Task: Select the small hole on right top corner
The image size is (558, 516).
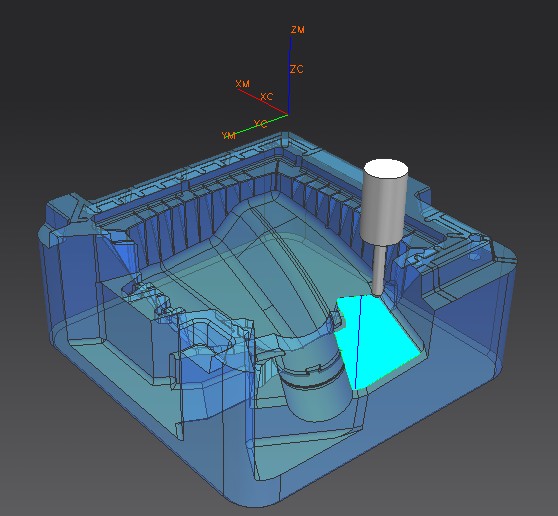Action: pyautogui.click(x=474, y=257)
